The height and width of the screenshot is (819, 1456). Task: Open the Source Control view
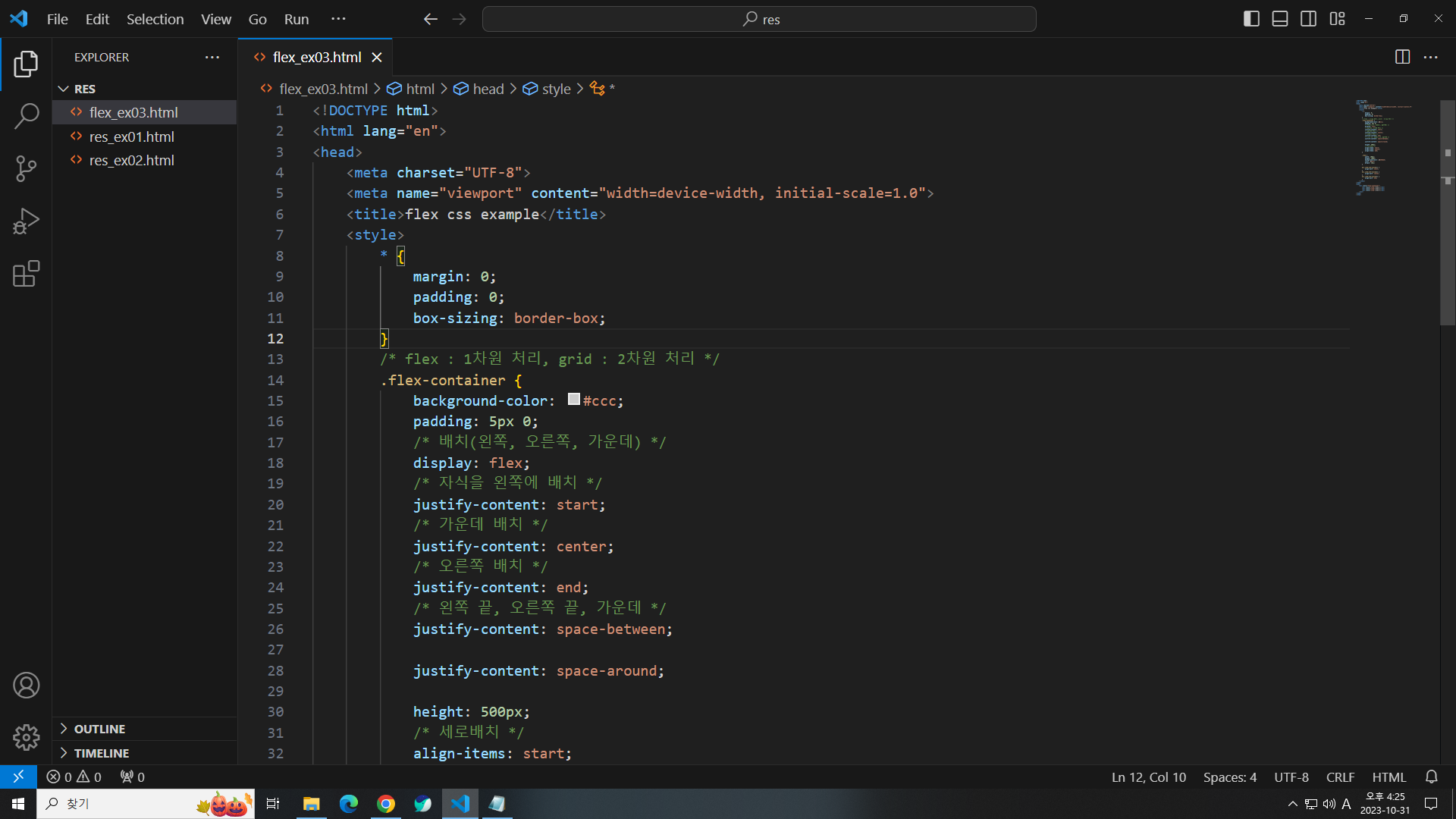click(27, 168)
